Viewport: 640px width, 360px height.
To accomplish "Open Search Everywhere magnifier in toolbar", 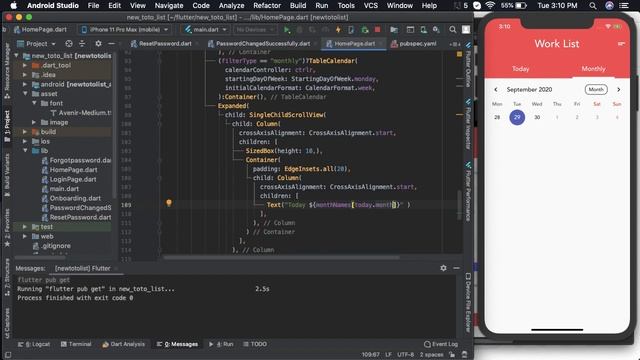I will 453,30.
